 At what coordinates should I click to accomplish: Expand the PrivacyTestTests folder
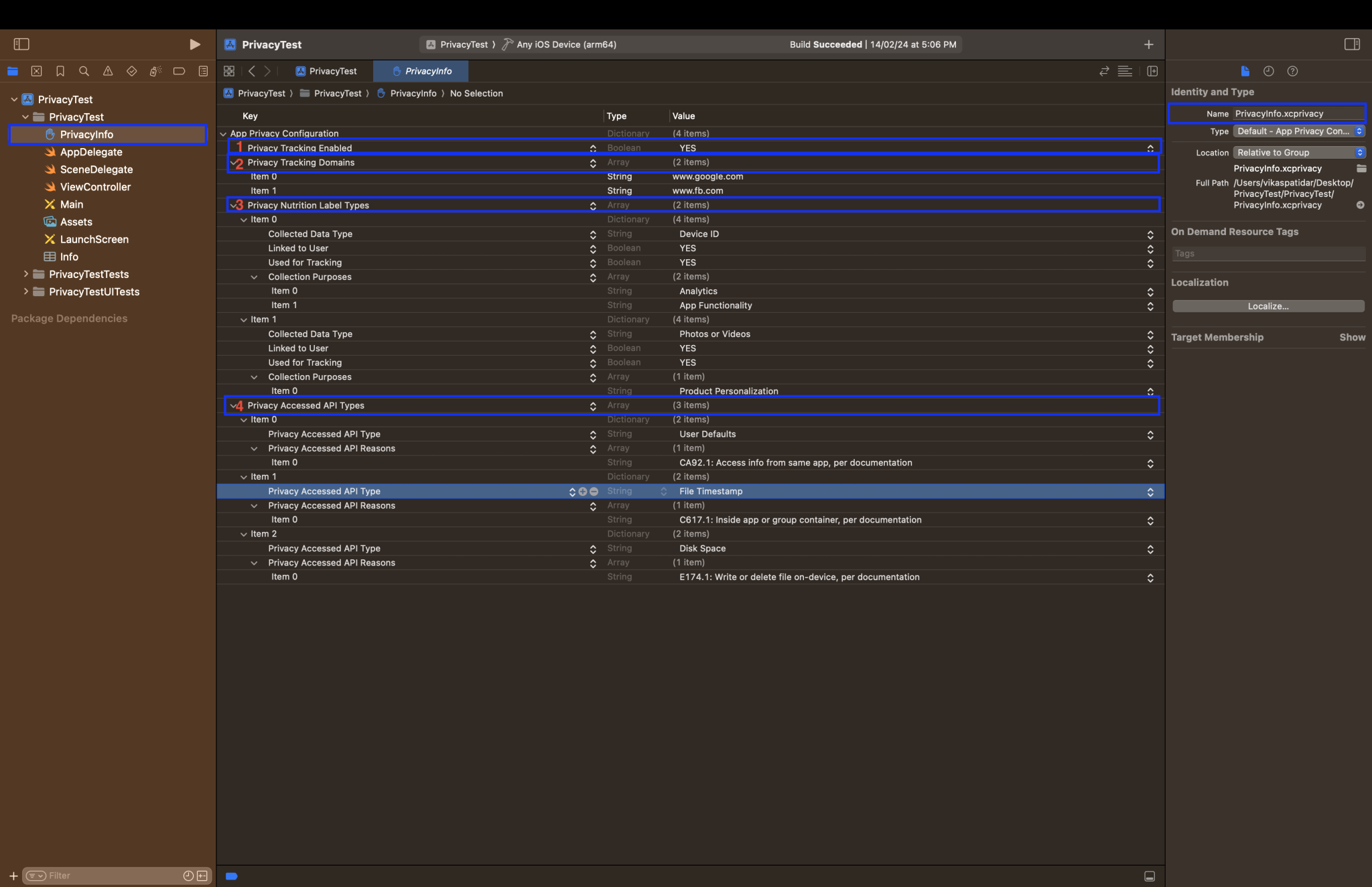26,274
